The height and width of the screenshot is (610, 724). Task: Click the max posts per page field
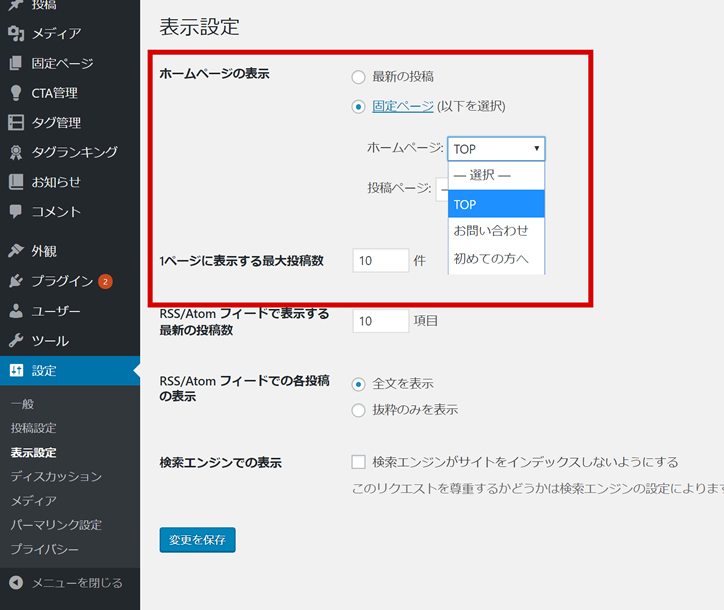[x=380, y=261]
